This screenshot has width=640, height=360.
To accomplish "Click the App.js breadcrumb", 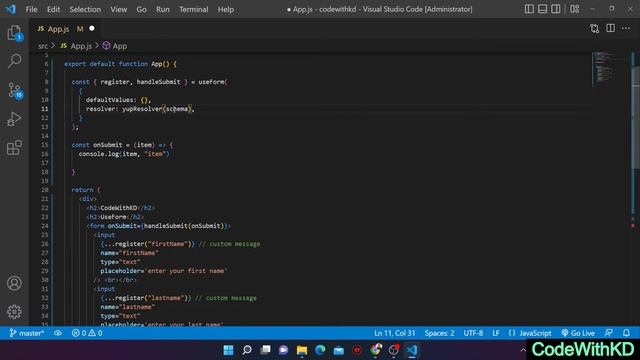I will click(x=76, y=46).
